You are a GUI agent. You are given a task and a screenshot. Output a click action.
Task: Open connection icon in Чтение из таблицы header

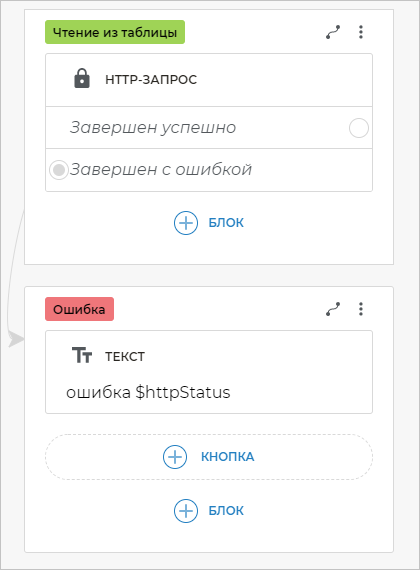333,32
